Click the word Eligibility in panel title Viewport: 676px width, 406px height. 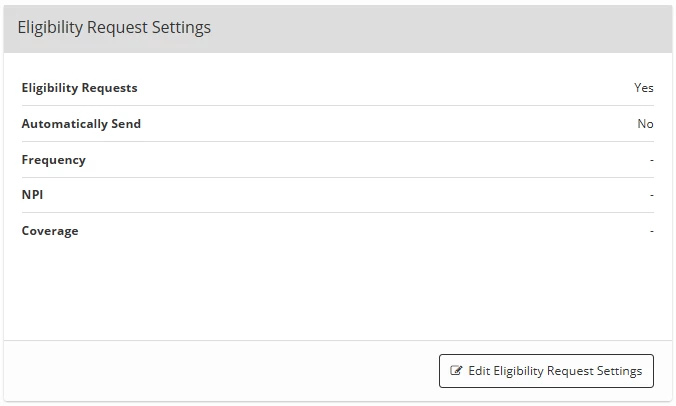click(50, 28)
